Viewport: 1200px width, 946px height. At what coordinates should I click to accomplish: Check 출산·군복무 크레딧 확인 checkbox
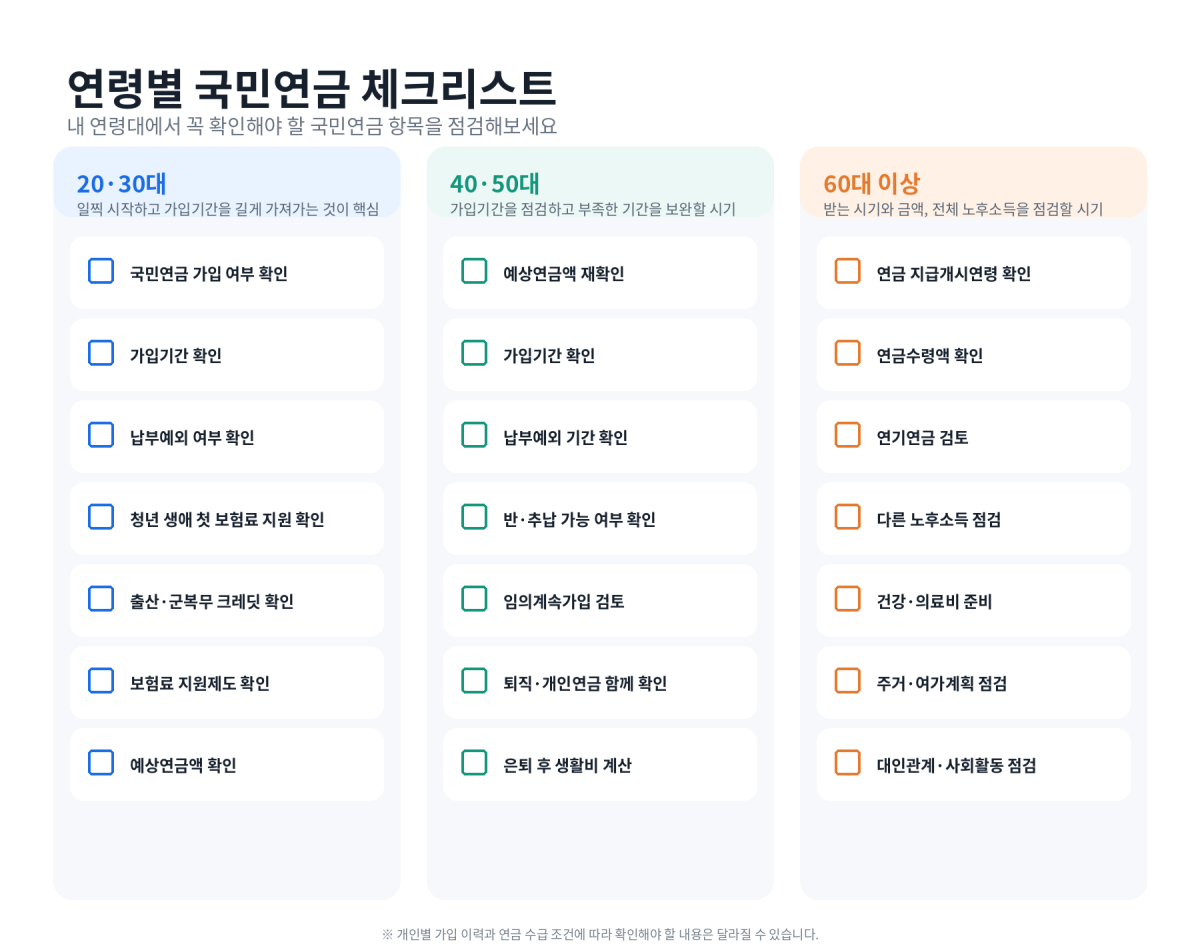tap(101, 599)
